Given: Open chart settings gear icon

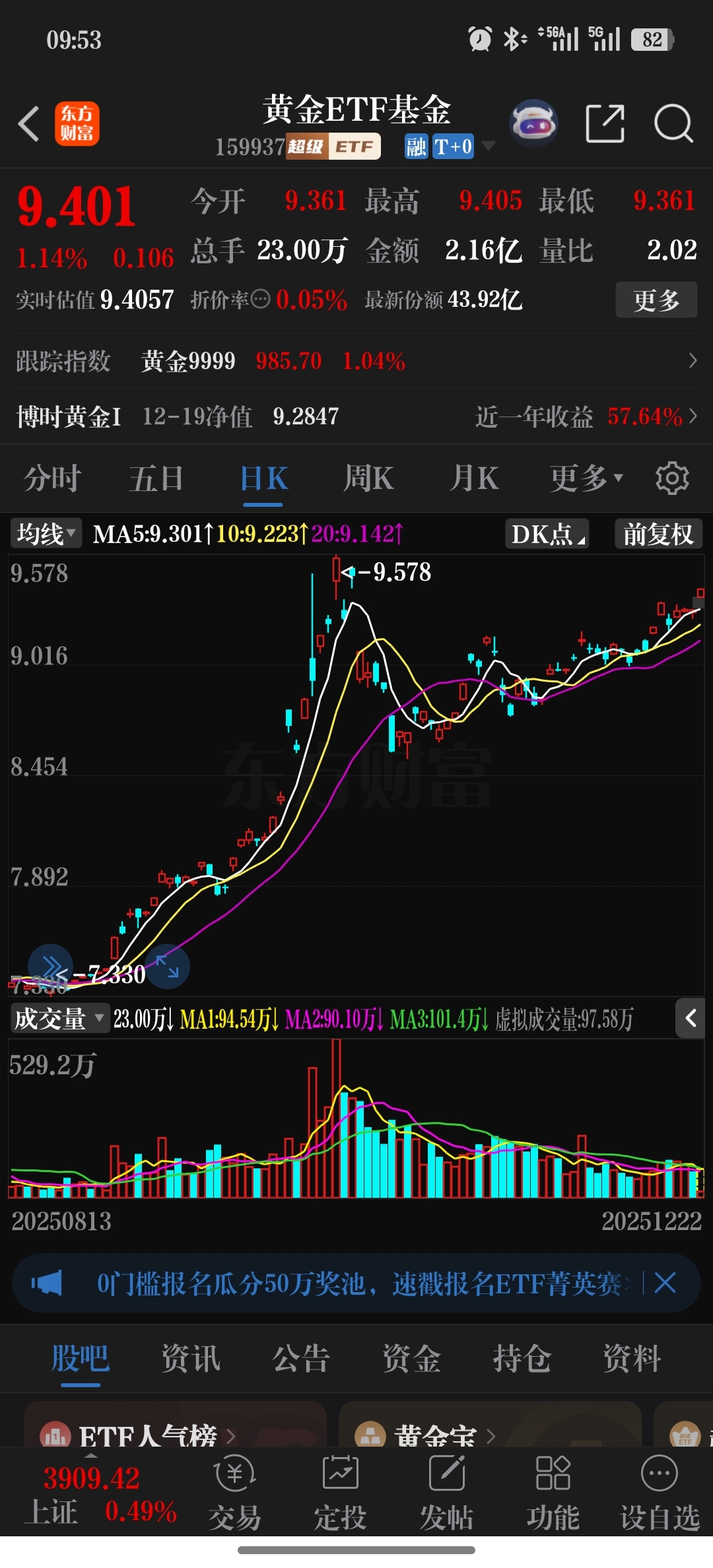Looking at the screenshot, I should click(x=672, y=478).
